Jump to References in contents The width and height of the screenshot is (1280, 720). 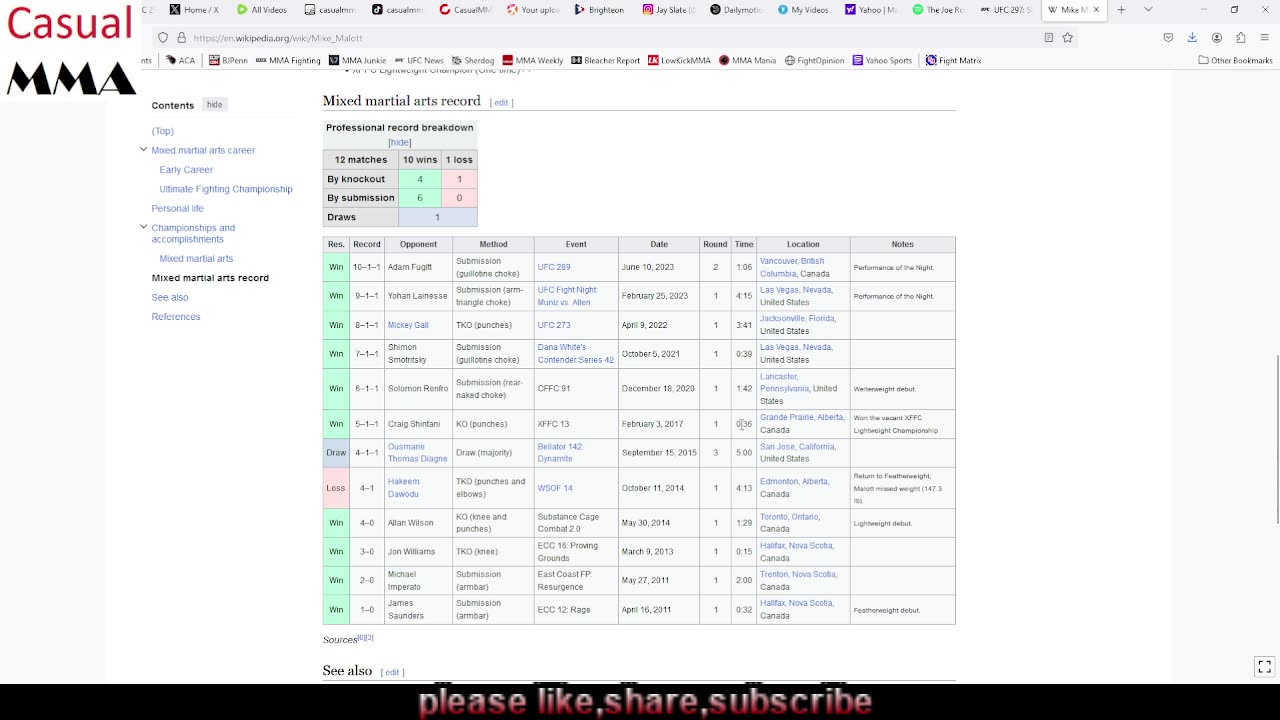point(176,317)
